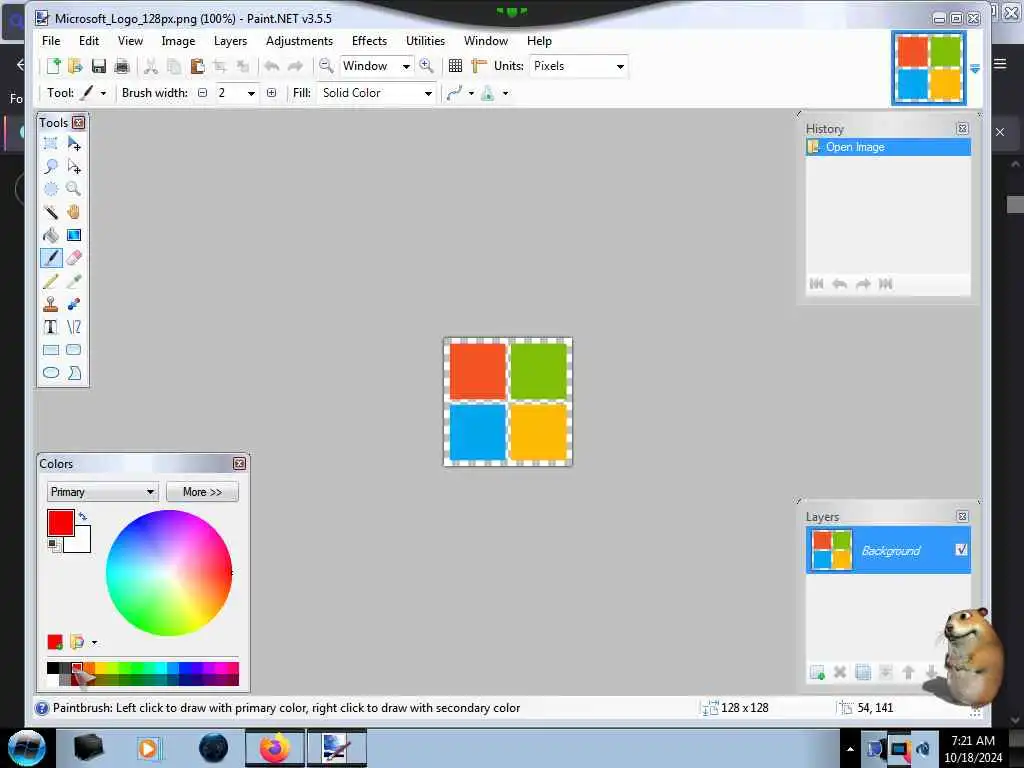1024x768 pixels.
Task: Open the Edit menu
Action: 89,40
